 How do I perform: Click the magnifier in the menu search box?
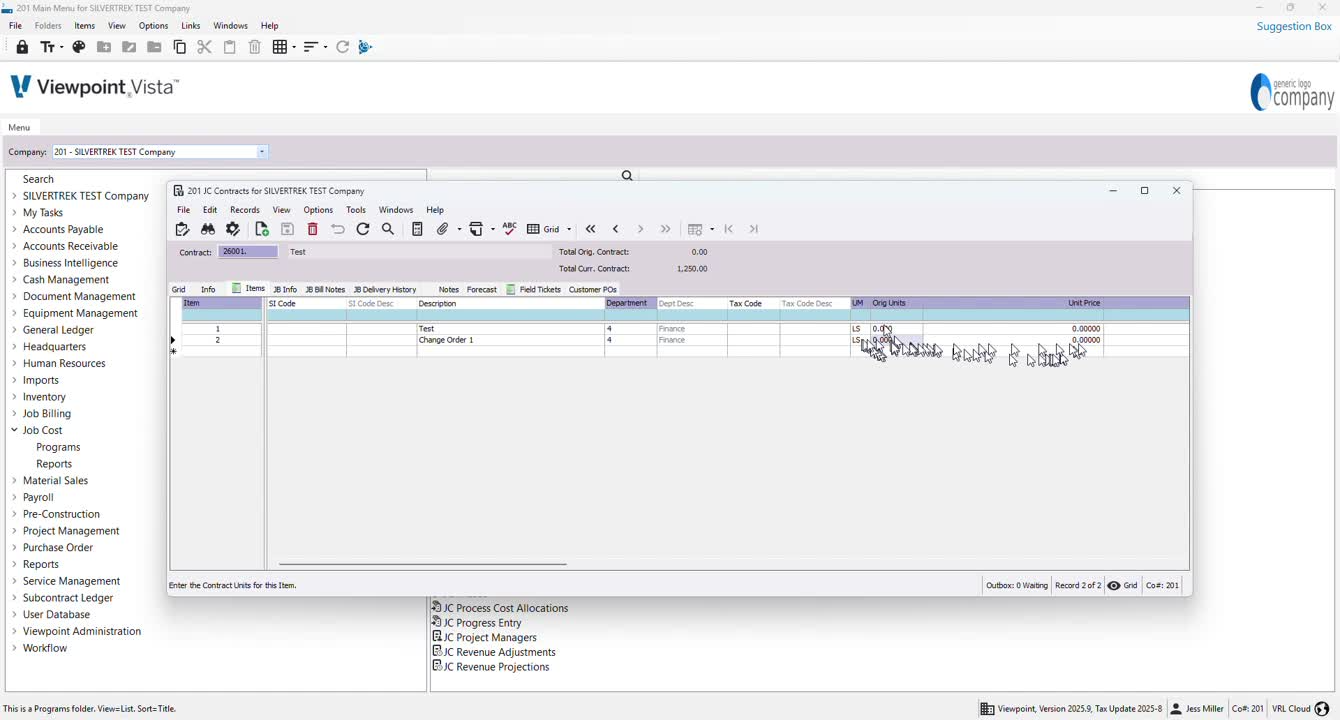tap(627, 176)
